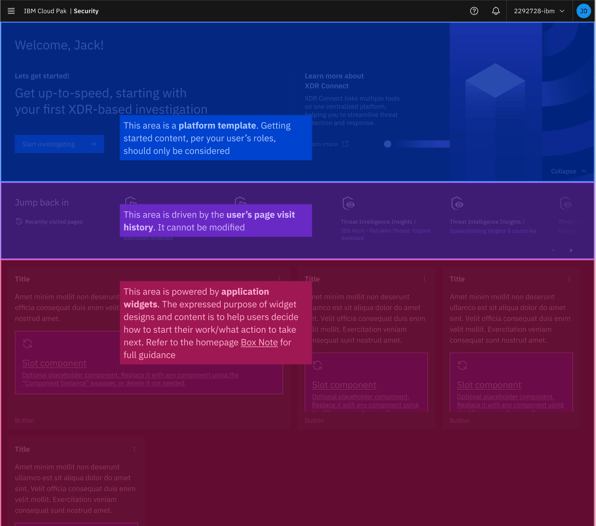This screenshot has height=526, width=596.
Task: Click the chevron up icon next to Collapse
Action: [x=583, y=171]
